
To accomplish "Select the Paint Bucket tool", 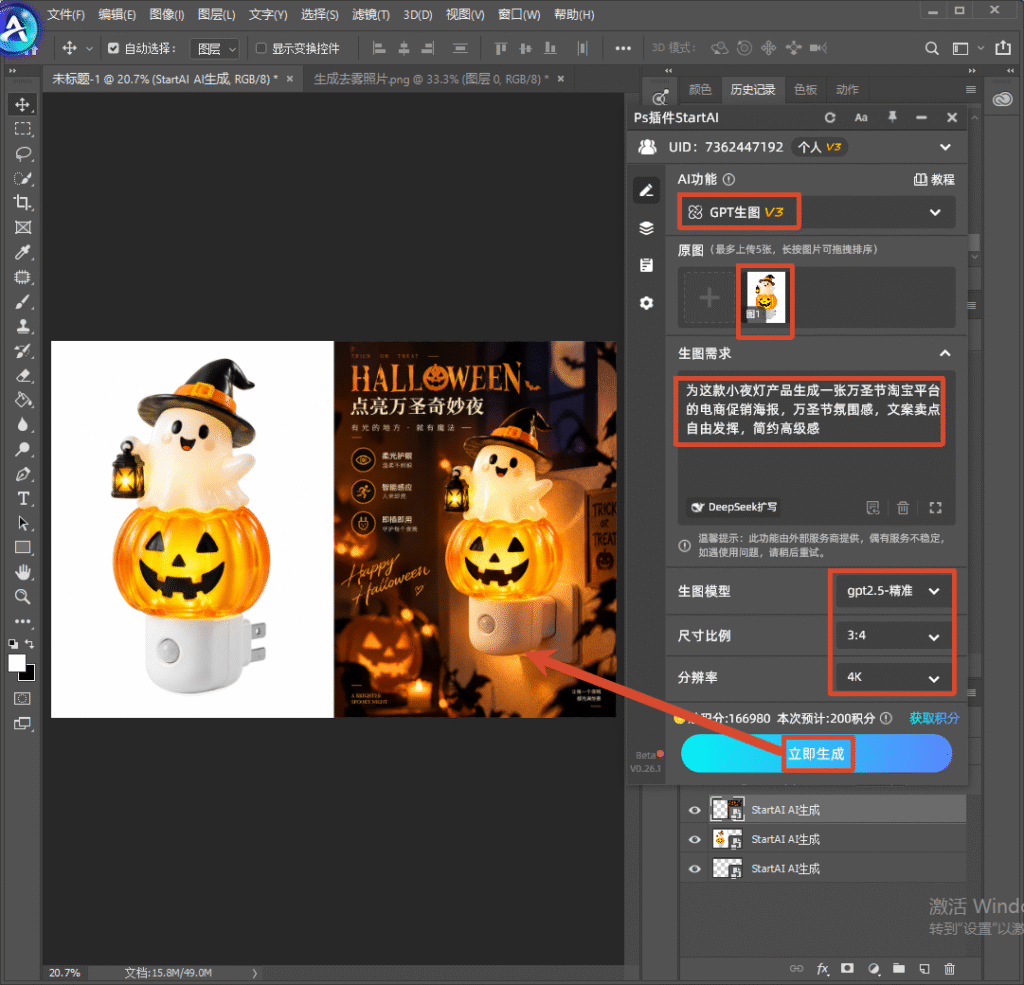I will 23,400.
